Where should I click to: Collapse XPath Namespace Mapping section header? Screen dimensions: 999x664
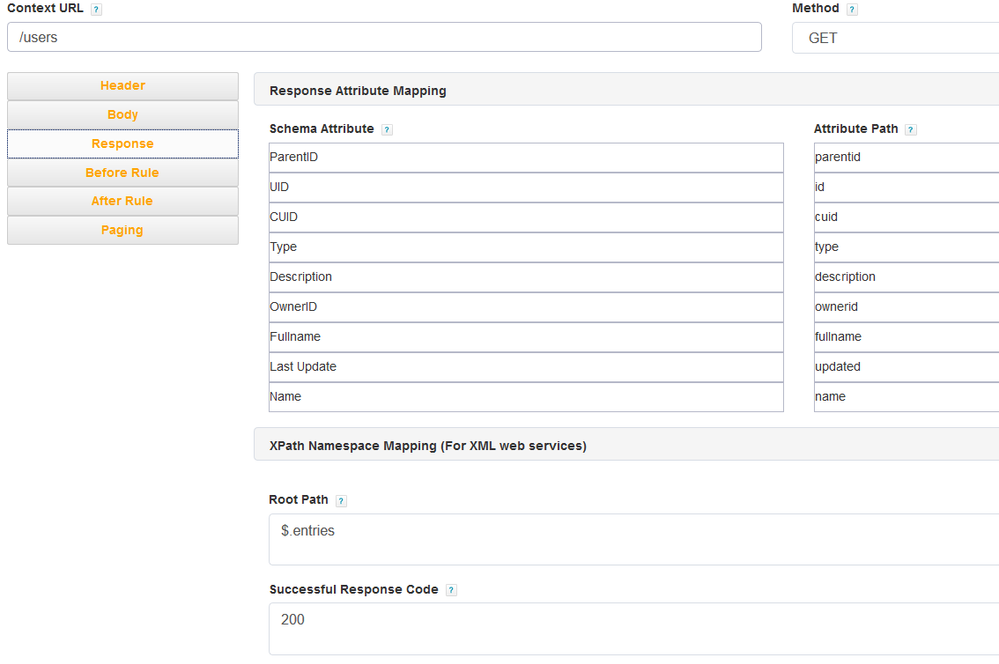(x=626, y=446)
